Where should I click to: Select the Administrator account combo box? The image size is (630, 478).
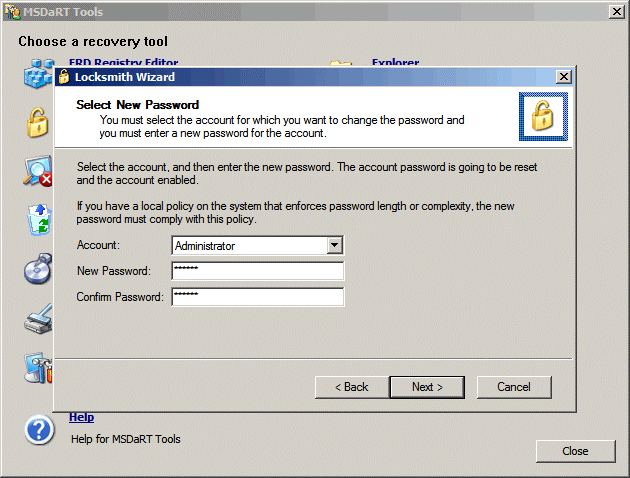point(258,245)
